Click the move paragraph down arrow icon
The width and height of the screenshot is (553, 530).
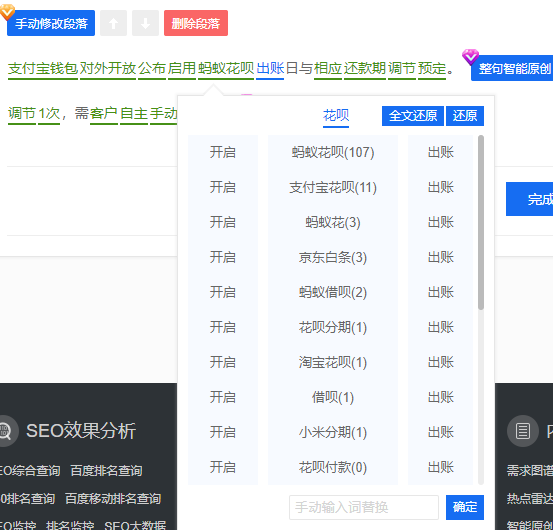click(x=145, y=23)
